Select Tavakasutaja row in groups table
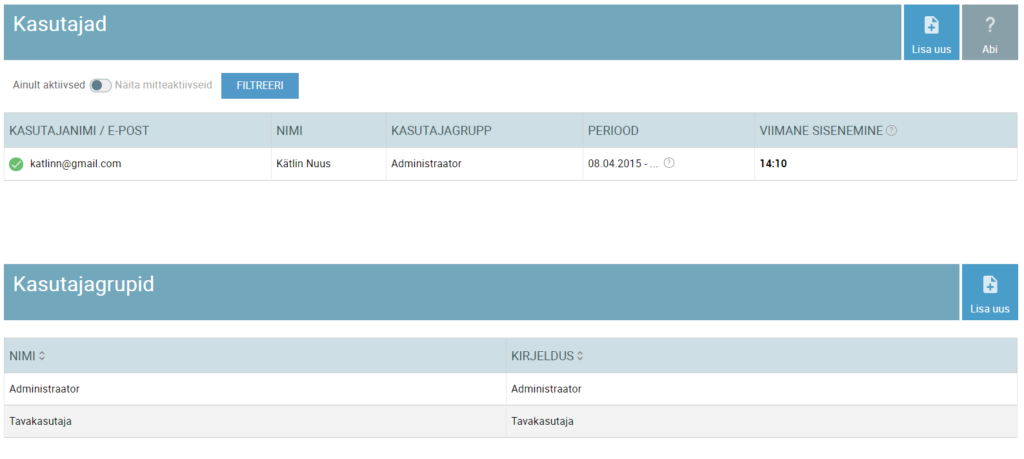This screenshot has height=459, width=1024. click(40, 421)
